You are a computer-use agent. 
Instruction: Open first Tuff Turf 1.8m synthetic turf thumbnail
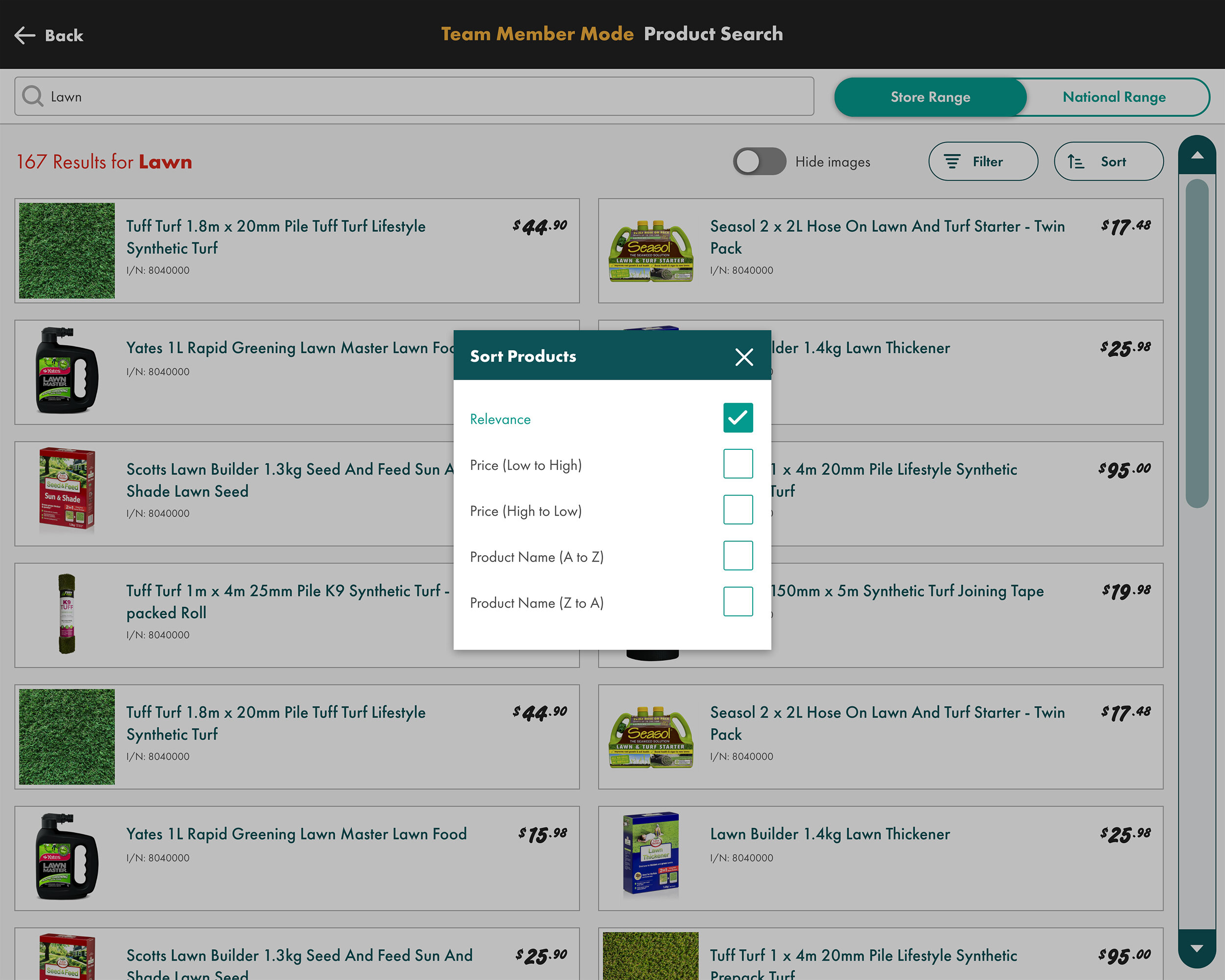pyautogui.click(x=67, y=250)
